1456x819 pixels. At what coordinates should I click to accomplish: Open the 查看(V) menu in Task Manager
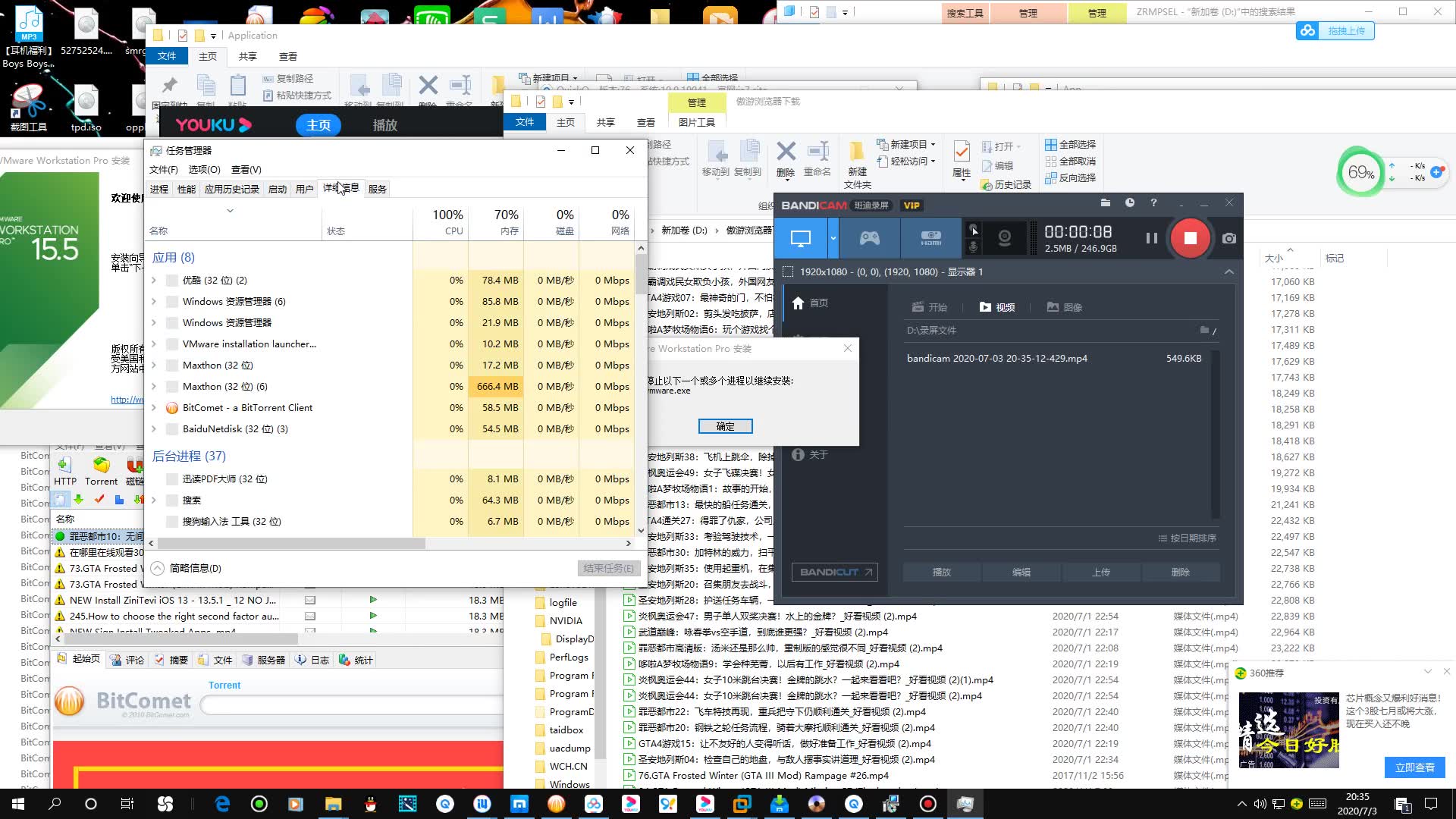coord(245,170)
